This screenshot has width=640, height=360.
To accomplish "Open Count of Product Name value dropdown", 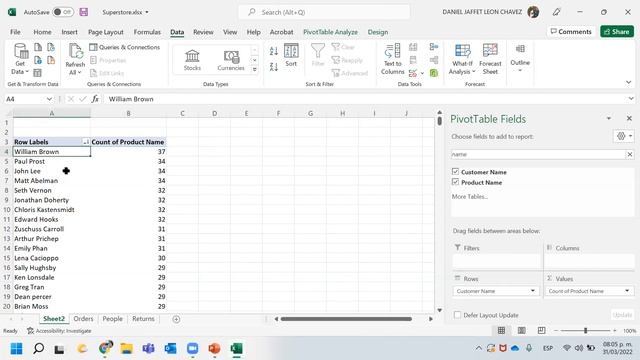I will tap(627, 291).
